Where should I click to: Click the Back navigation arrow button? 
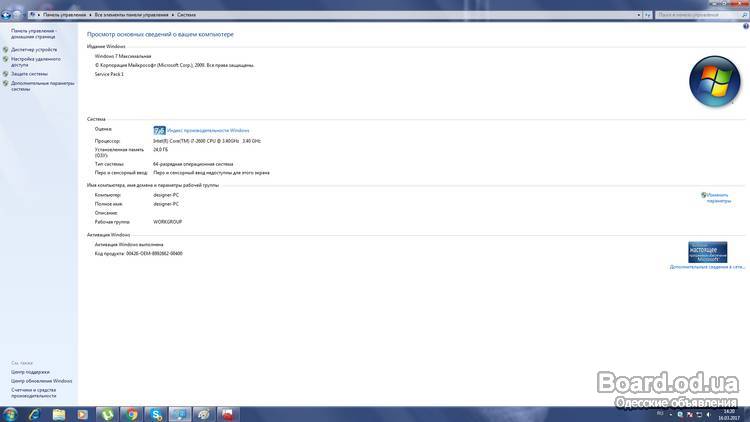click(6, 15)
